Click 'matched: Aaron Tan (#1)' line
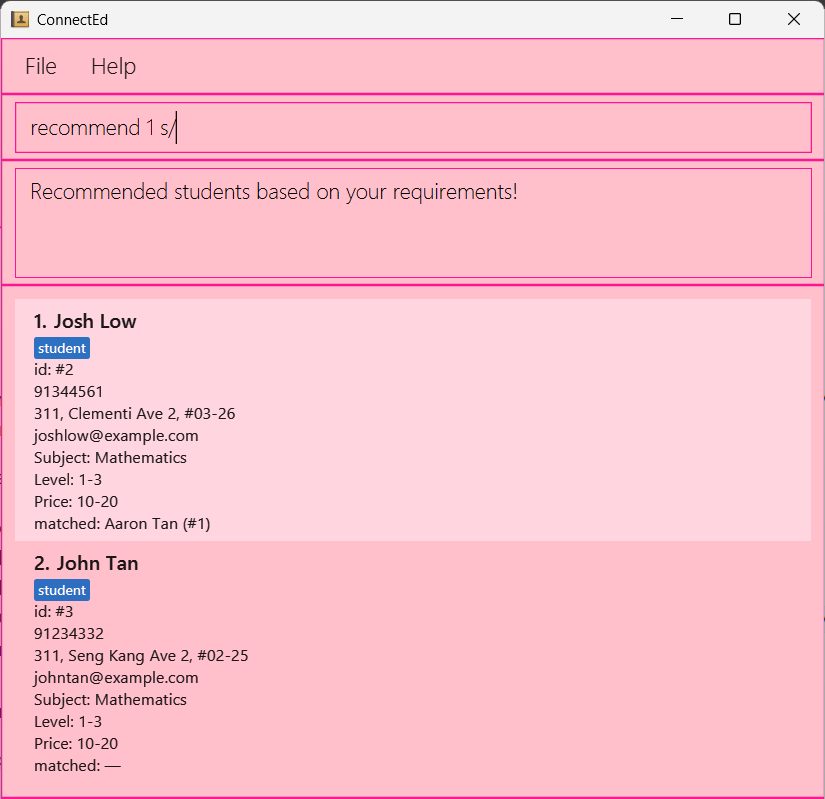The height and width of the screenshot is (799, 825). tap(122, 523)
